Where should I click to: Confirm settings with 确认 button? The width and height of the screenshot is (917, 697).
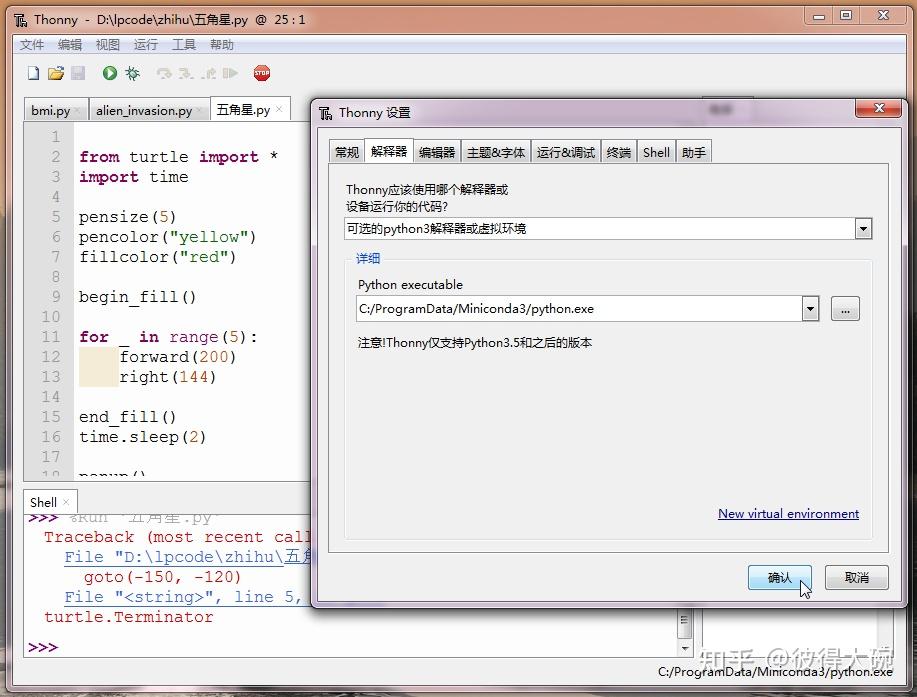coord(779,577)
